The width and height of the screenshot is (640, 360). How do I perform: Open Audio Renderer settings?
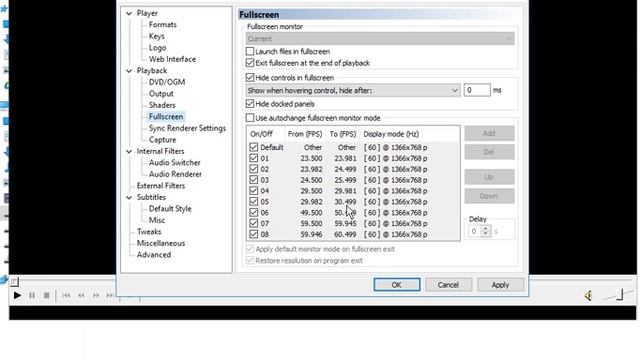click(x=175, y=174)
